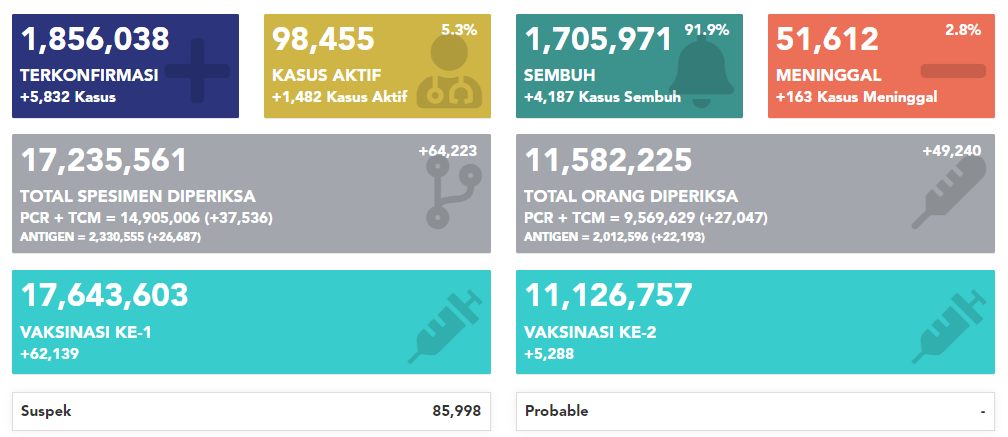Image resolution: width=1008 pixels, height=437 pixels.
Task: Click the 2.8% death percentage
Action: coord(963,30)
